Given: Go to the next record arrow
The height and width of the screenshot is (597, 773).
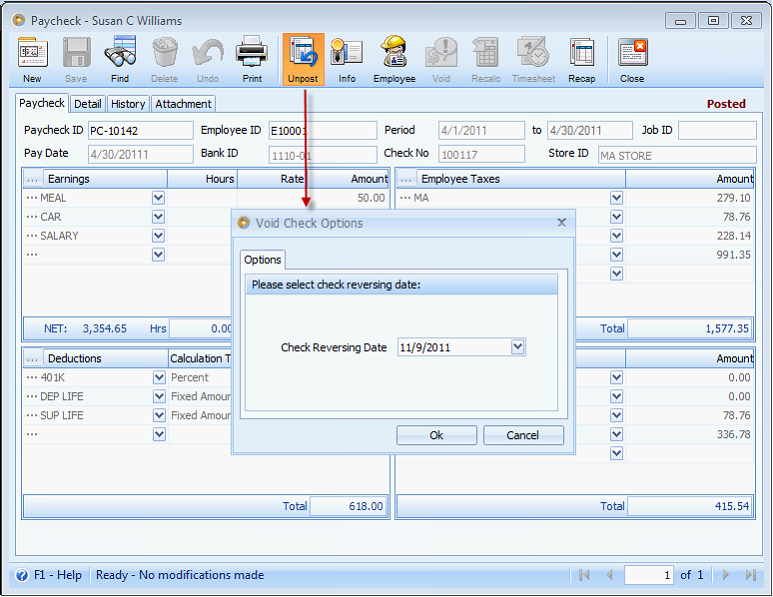Looking at the screenshot, I should 726,575.
